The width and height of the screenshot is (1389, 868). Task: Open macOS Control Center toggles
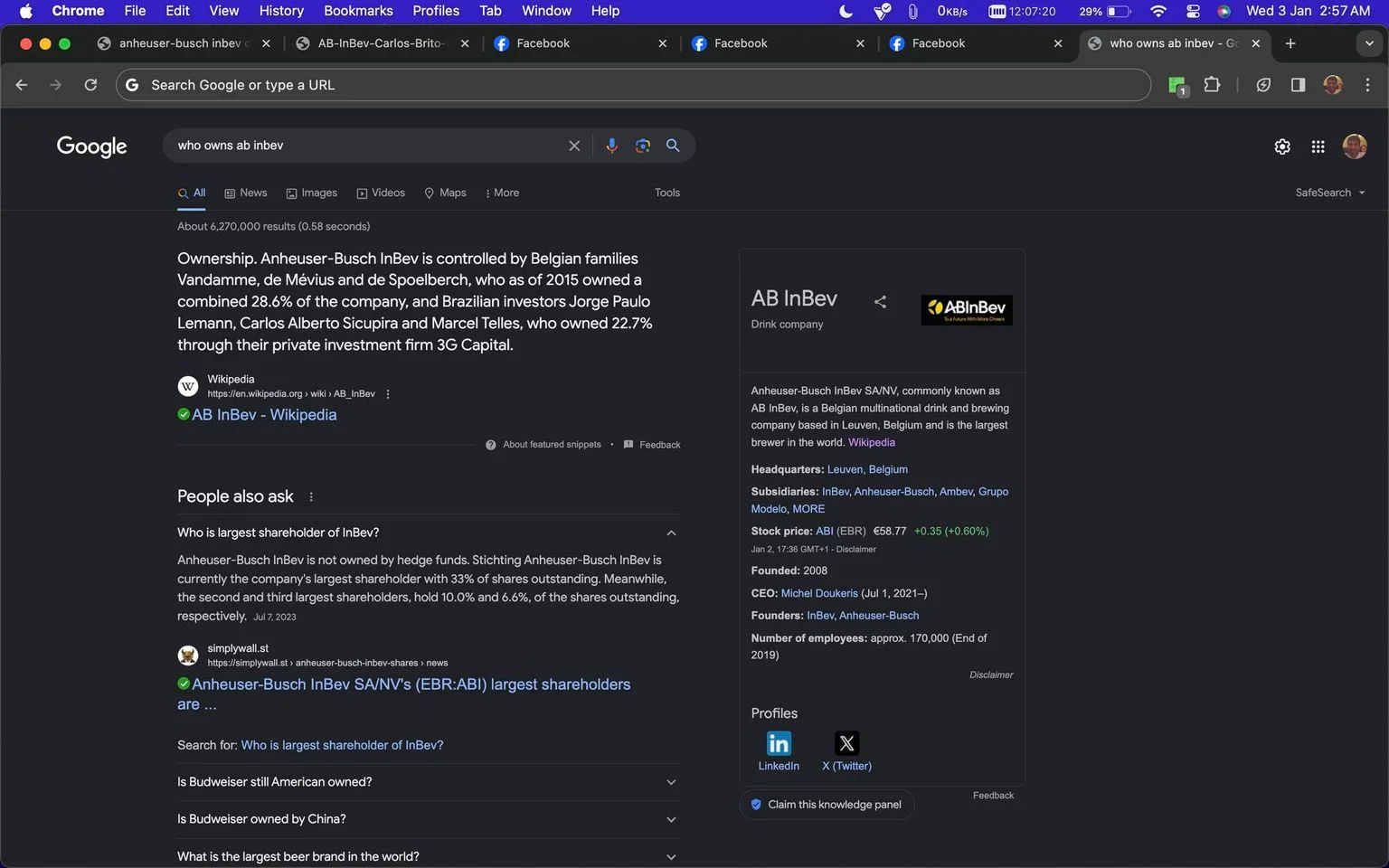[1193, 11]
